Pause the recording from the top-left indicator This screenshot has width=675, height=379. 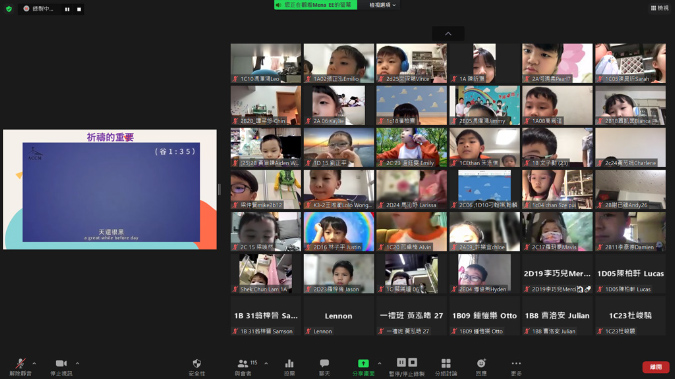tap(67, 9)
